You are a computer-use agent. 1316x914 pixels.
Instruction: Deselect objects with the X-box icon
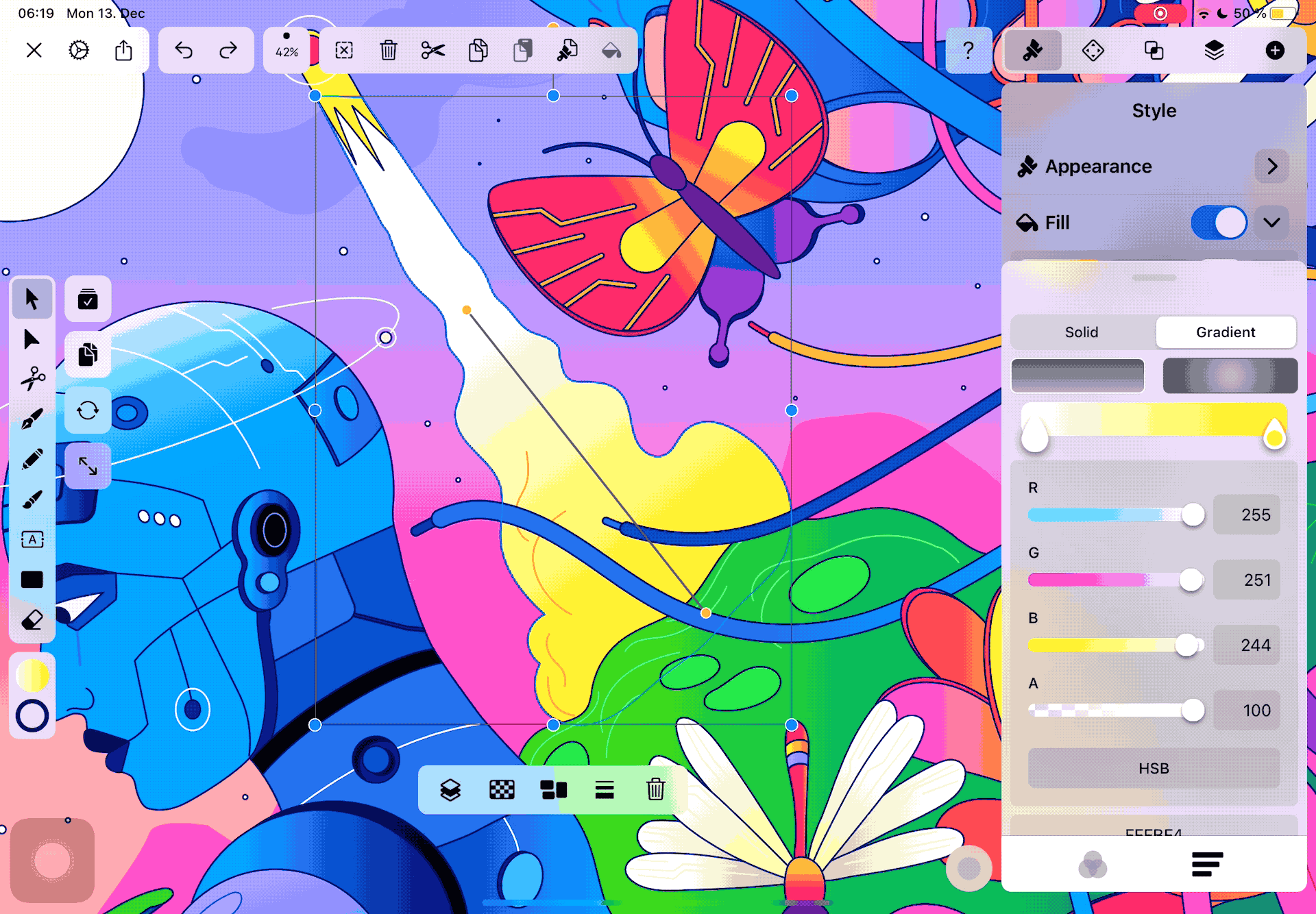point(344,51)
